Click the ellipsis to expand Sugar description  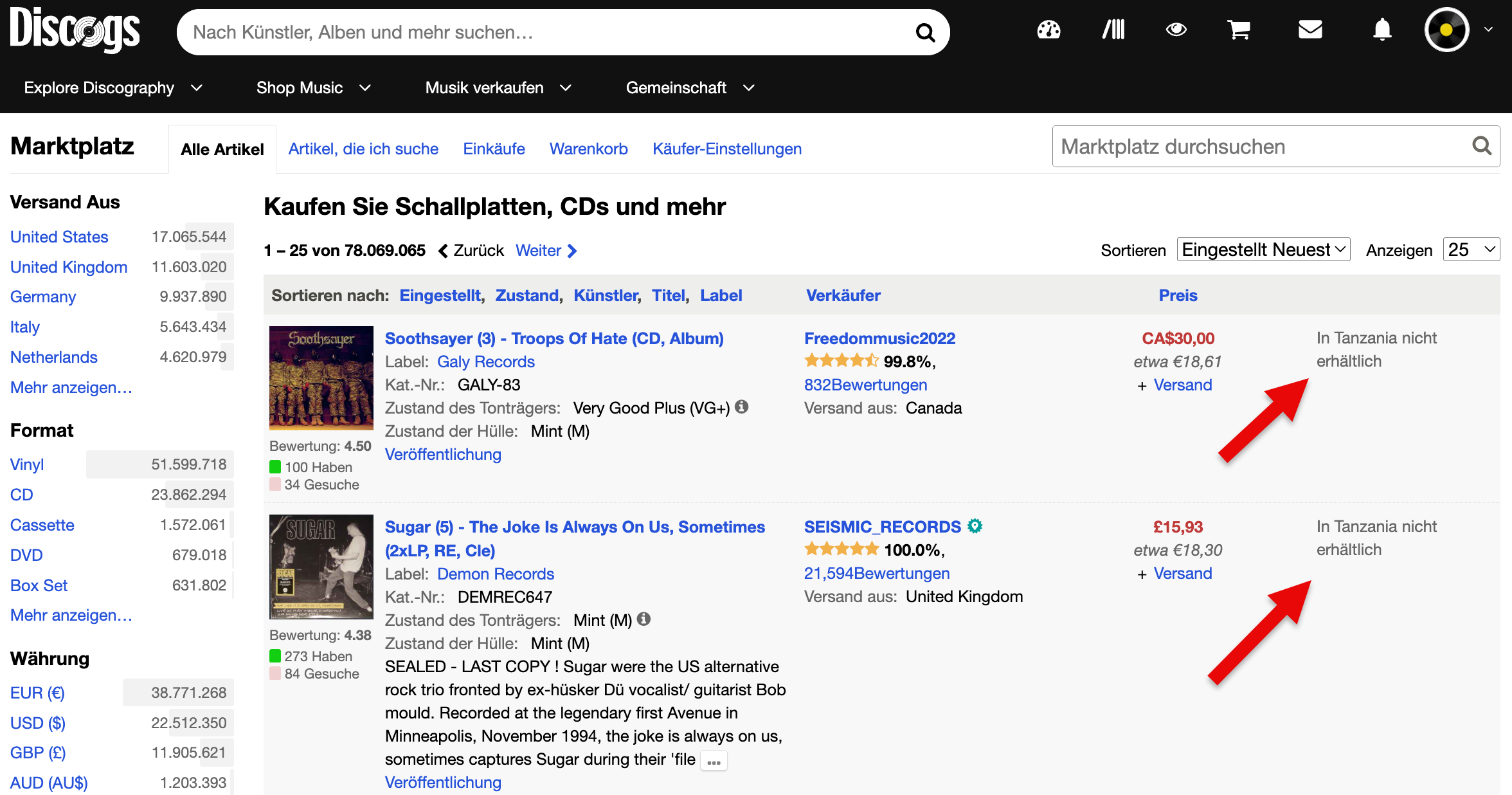pyautogui.click(x=714, y=761)
